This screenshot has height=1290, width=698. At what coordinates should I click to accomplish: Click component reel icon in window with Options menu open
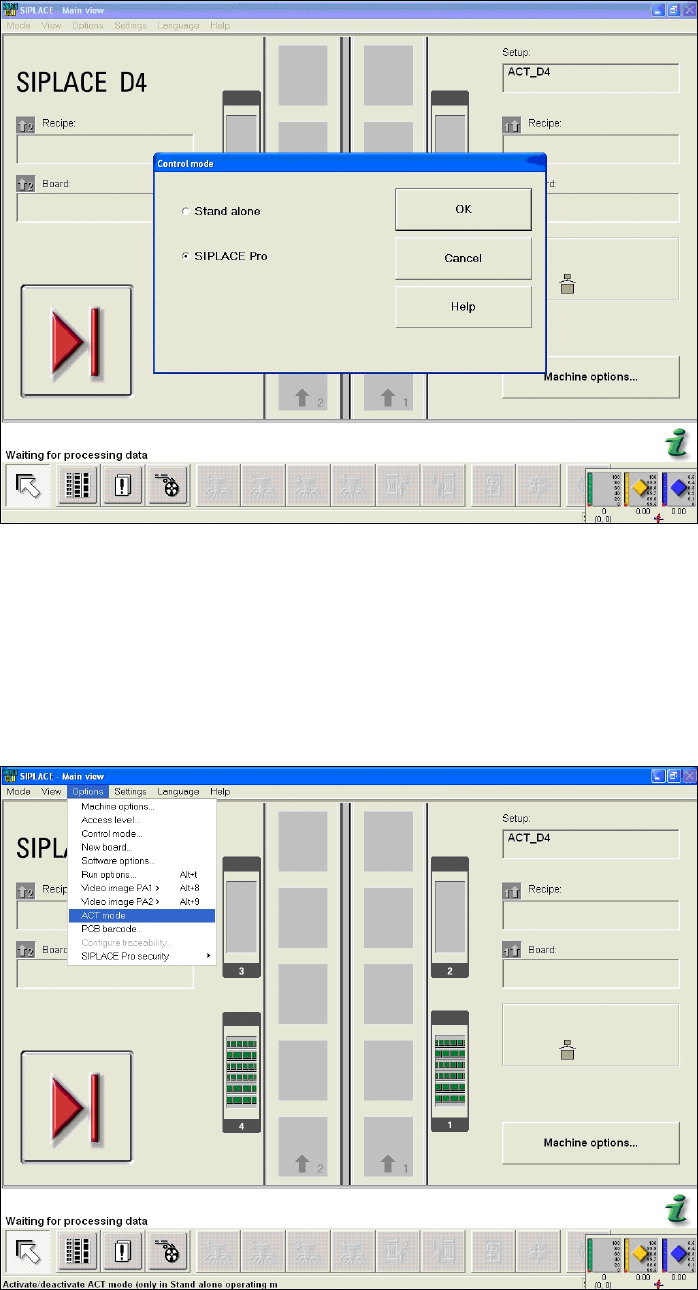click(x=169, y=1252)
